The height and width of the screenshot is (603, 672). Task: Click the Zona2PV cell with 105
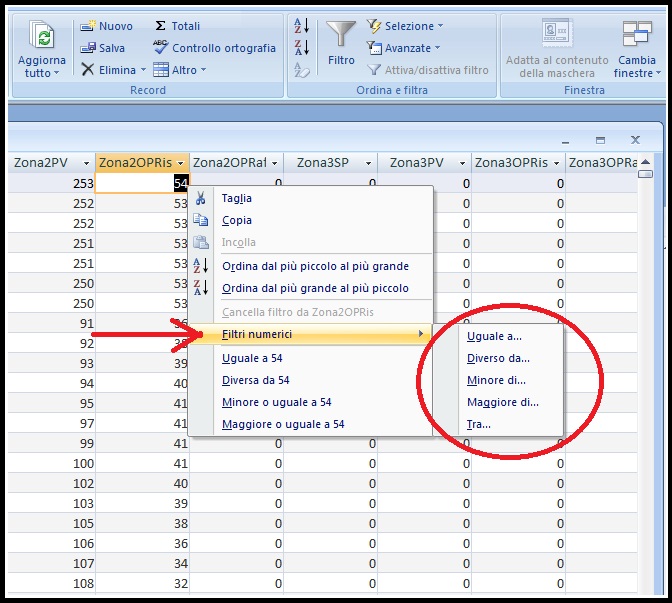51,523
